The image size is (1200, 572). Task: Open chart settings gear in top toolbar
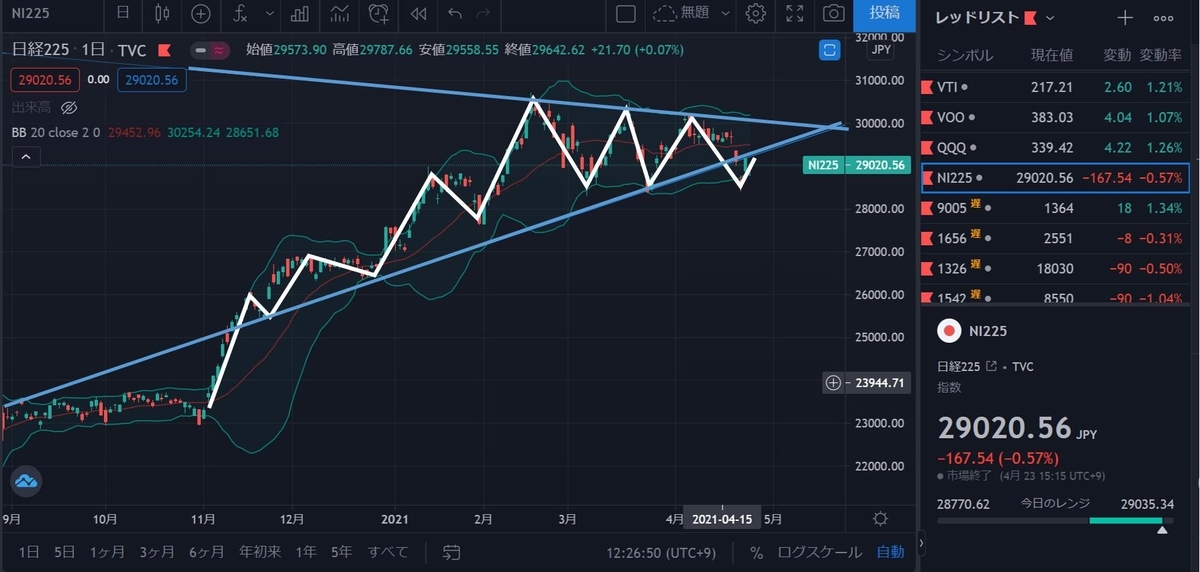(x=756, y=14)
